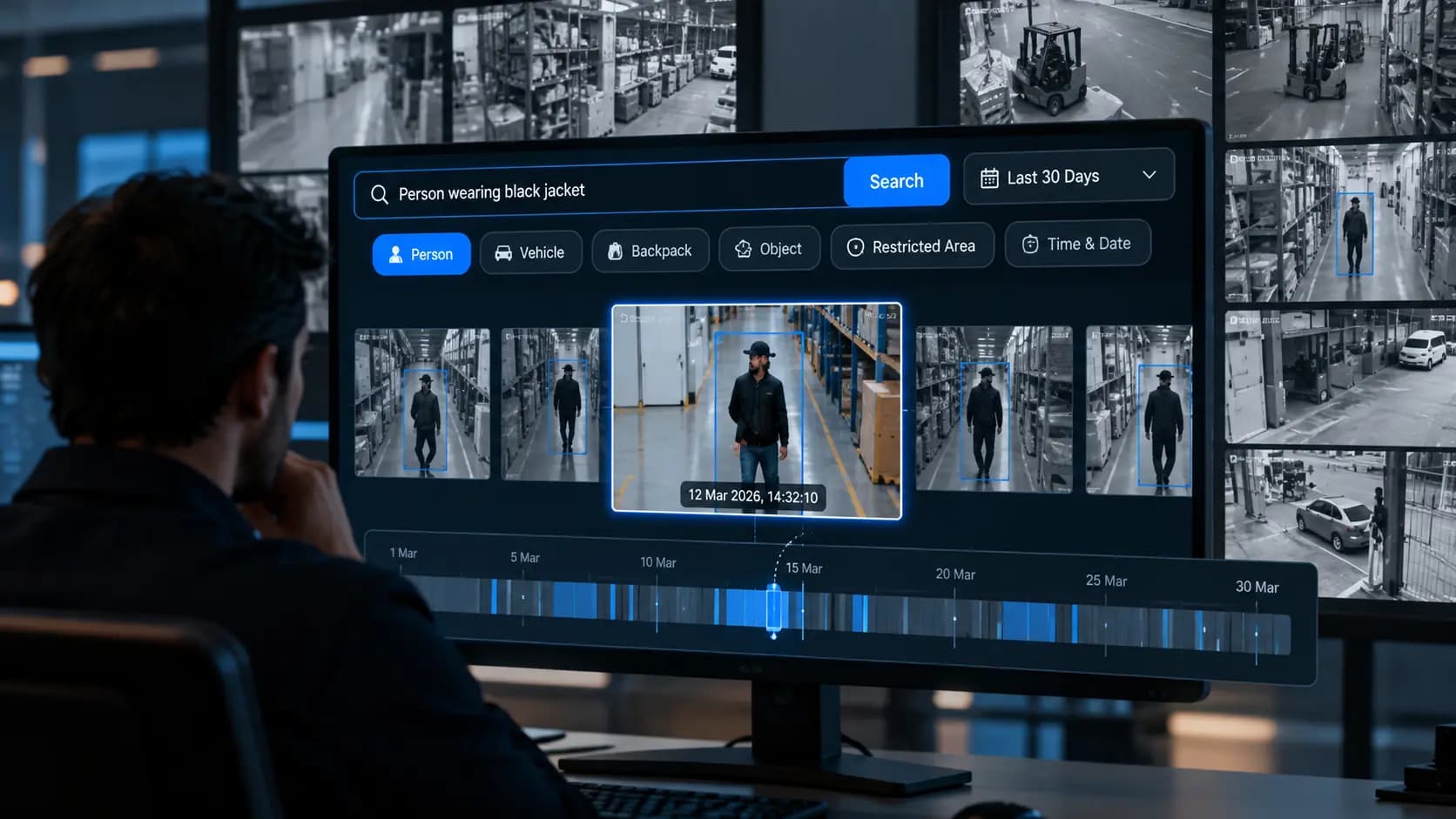
Task: Open the Last 30 Days date range dropdown
Action: coord(1068,177)
